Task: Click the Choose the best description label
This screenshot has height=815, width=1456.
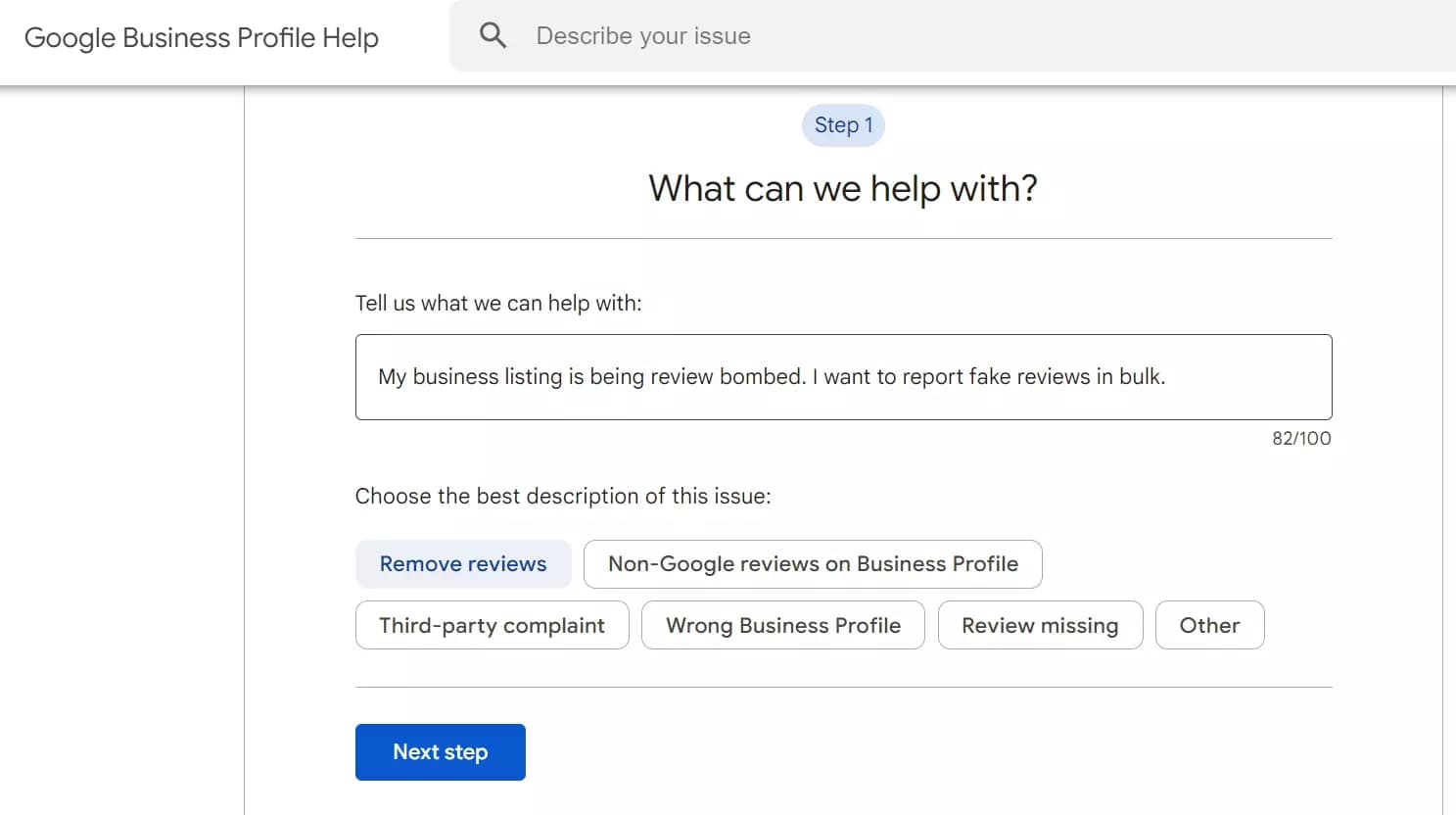Action: point(563,496)
